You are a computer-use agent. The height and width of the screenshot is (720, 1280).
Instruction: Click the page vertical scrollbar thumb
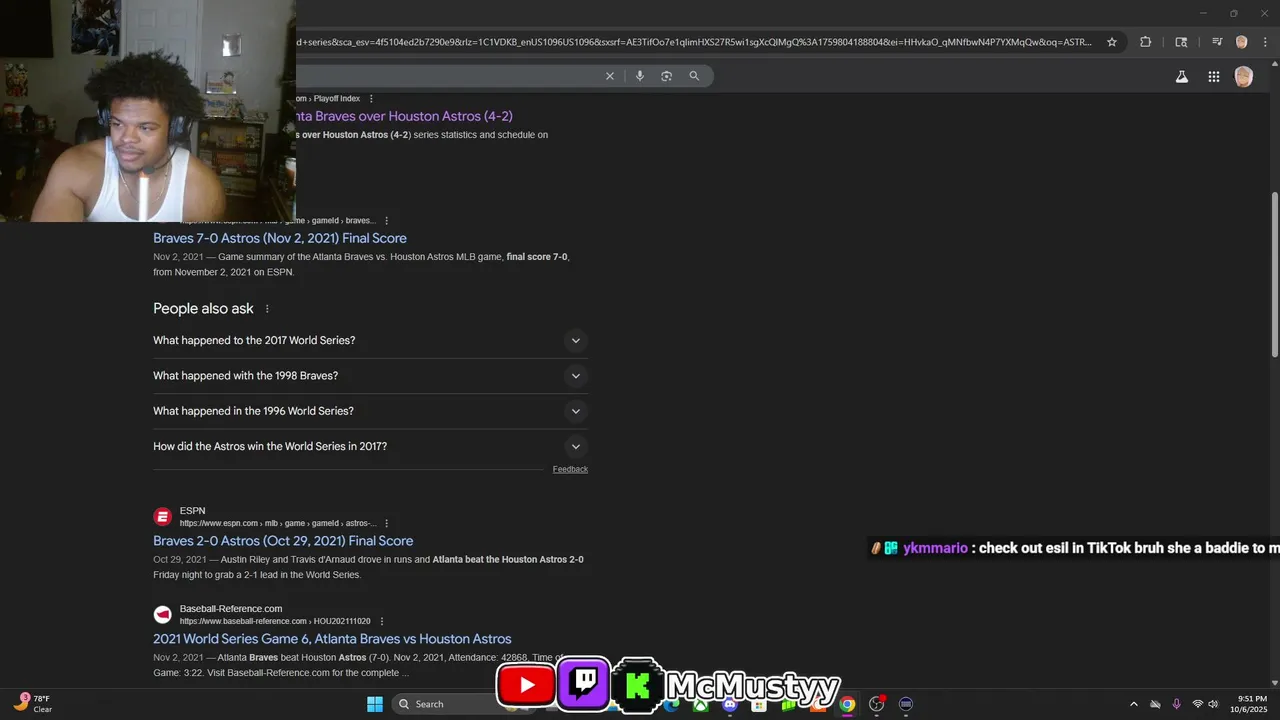point(1274,274)
